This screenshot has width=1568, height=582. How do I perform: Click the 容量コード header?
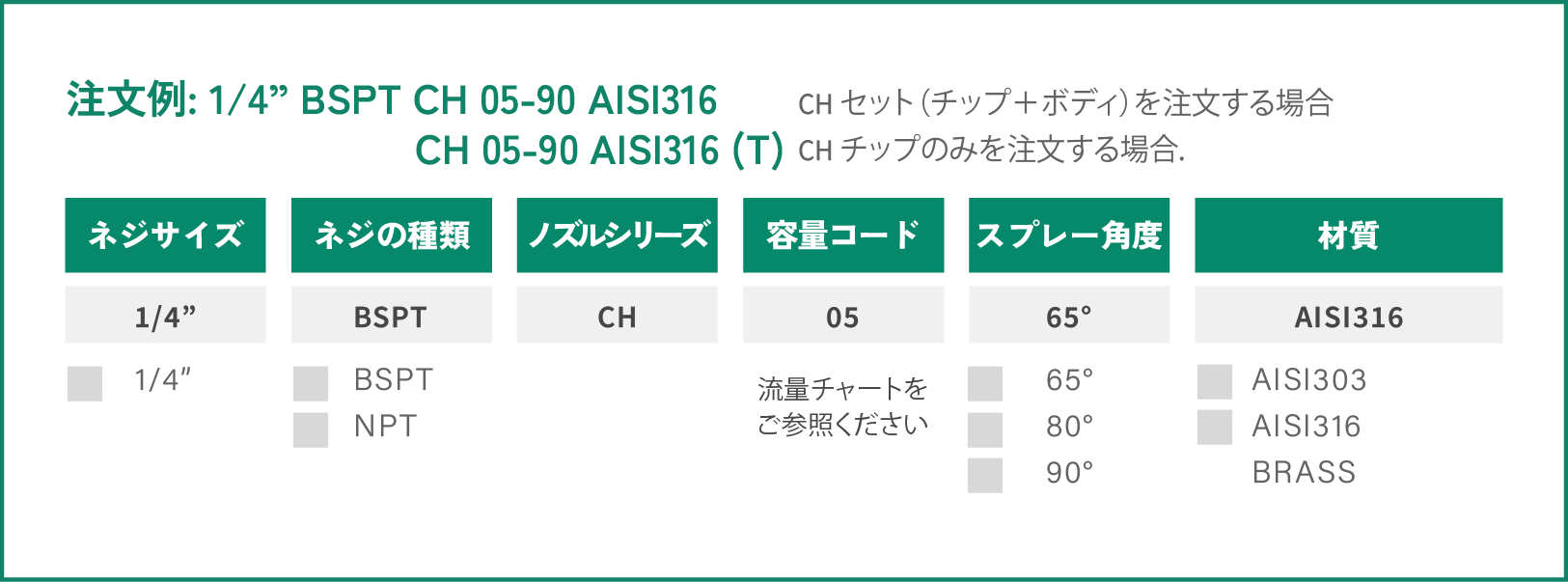coord(843,236)
